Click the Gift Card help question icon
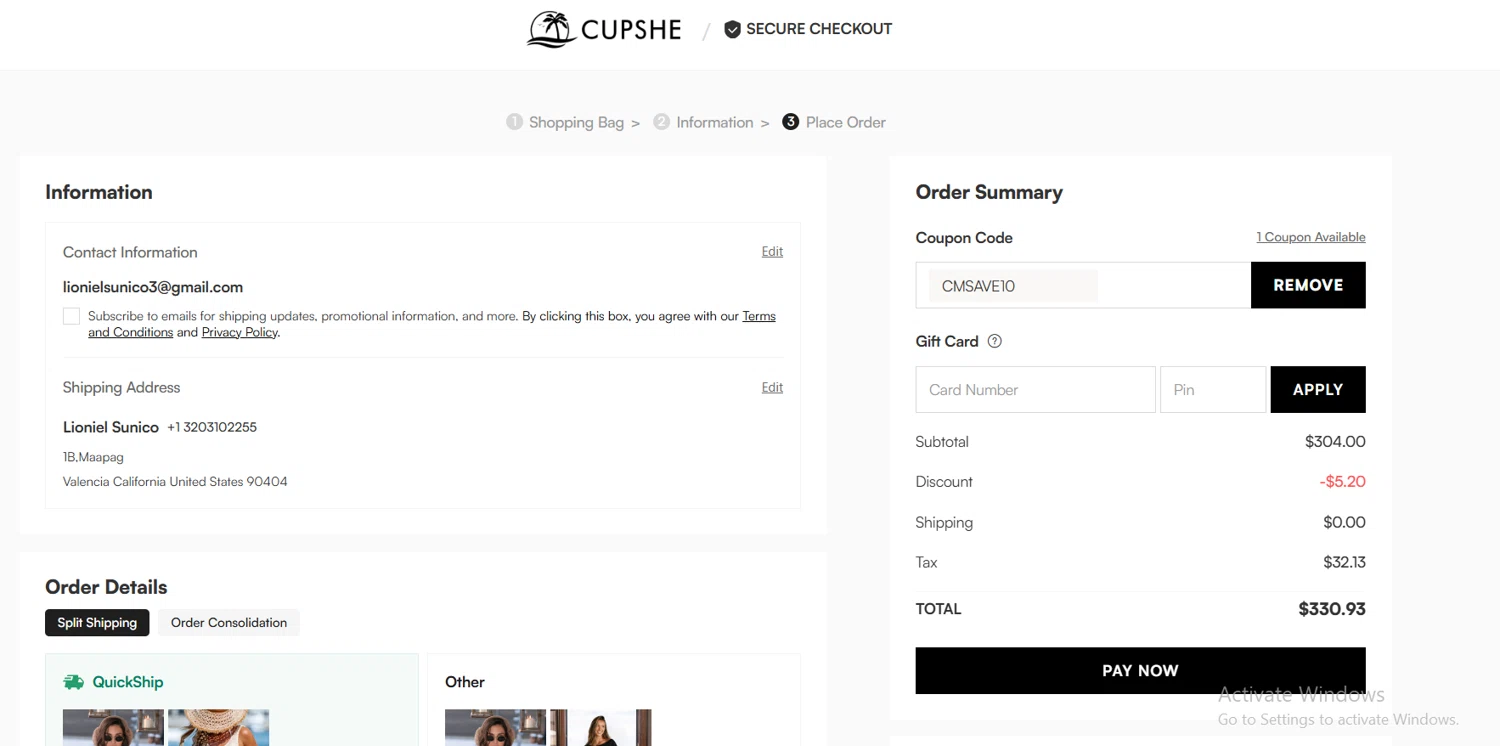The image size is (1500, 746). pos(994,341)
